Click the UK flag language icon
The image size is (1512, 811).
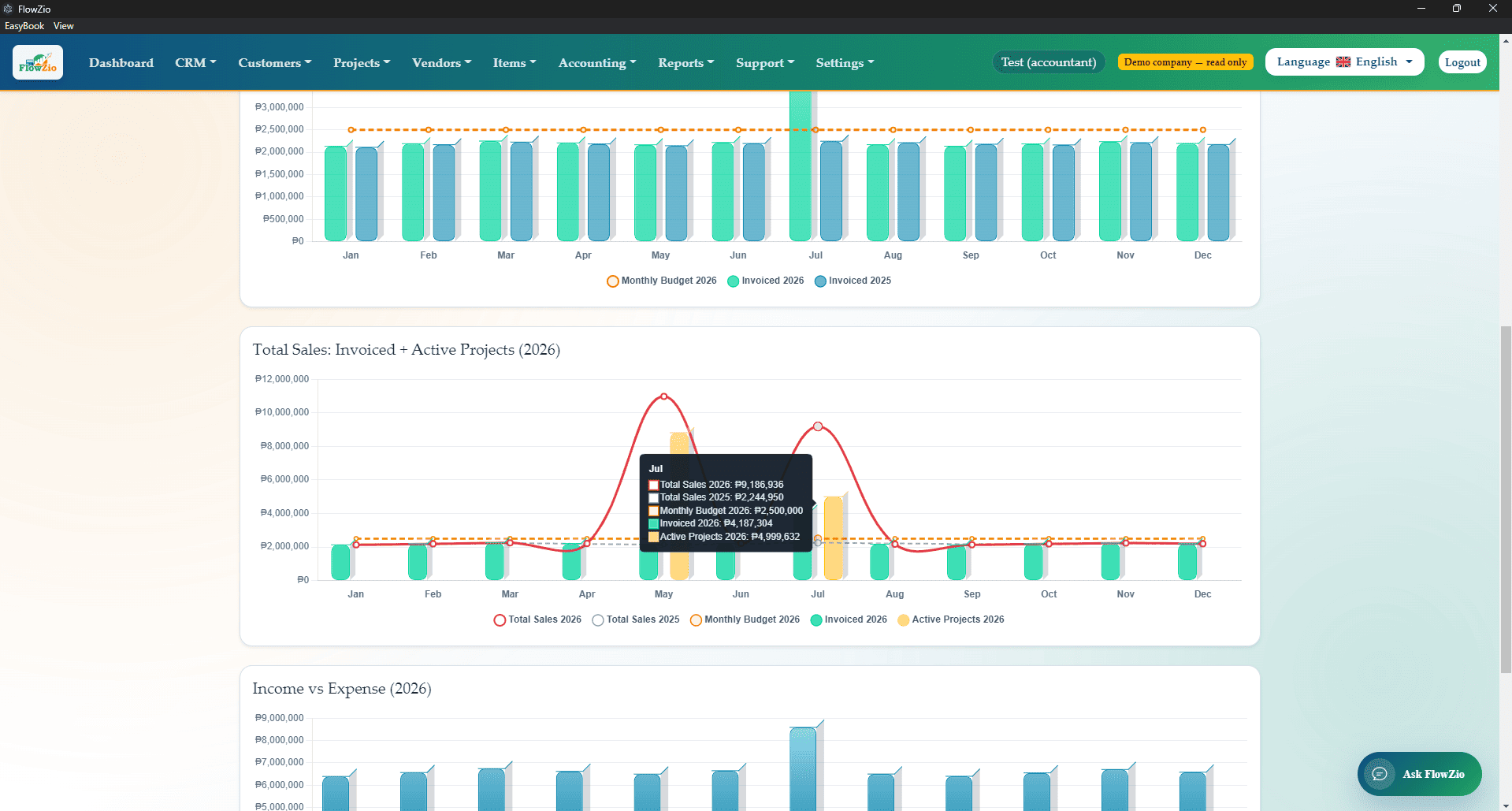(1343, 62)
